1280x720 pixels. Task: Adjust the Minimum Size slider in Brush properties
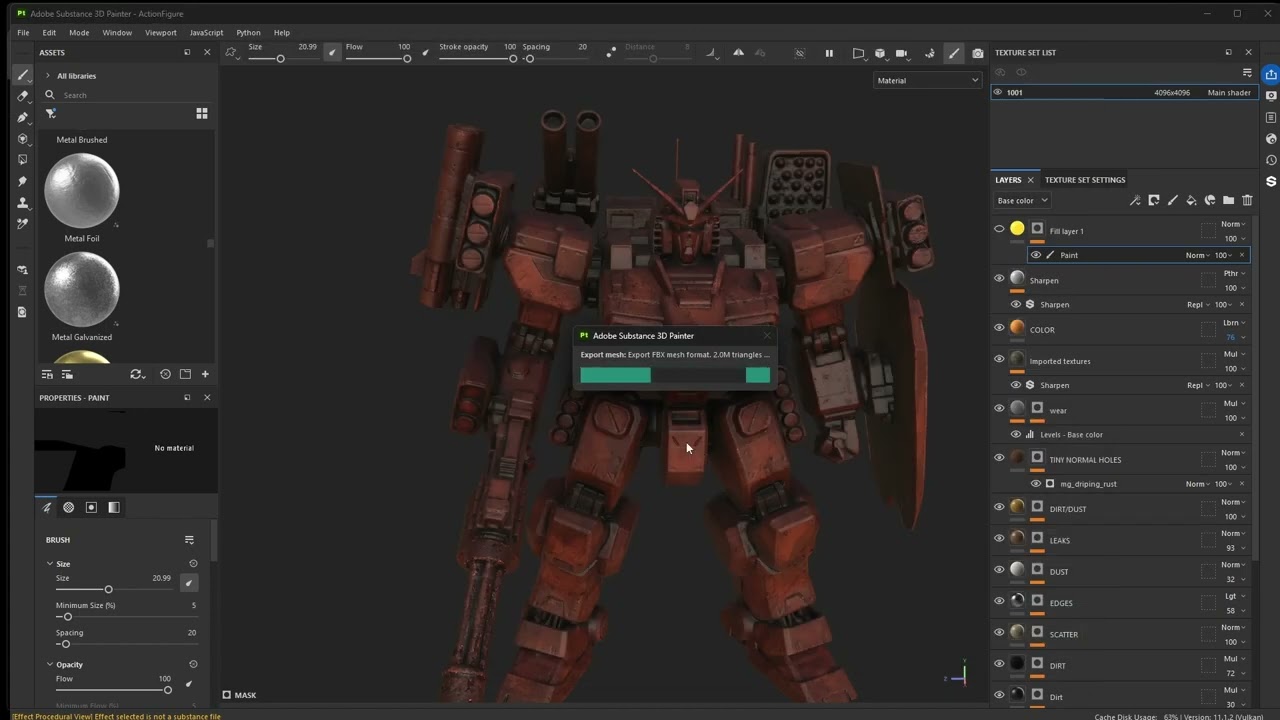[x=126, y=617]
